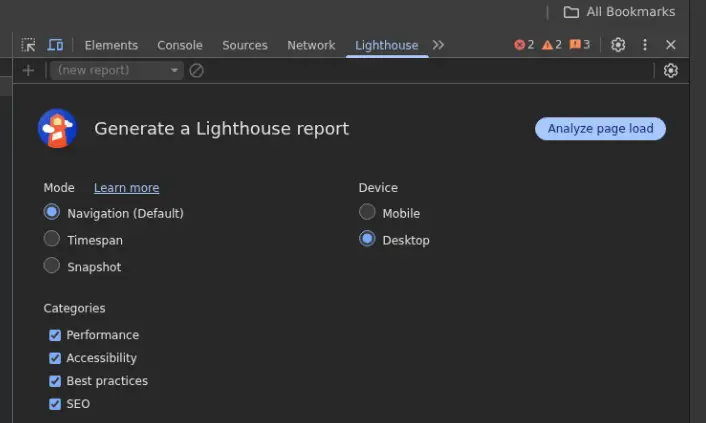Toggle the Best practices checkbox
This screenshot has width=706, height=423.
click(x=55, y=381)
